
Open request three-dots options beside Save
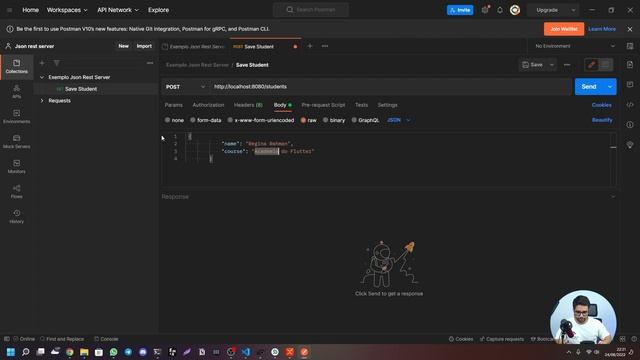point(567,64)
